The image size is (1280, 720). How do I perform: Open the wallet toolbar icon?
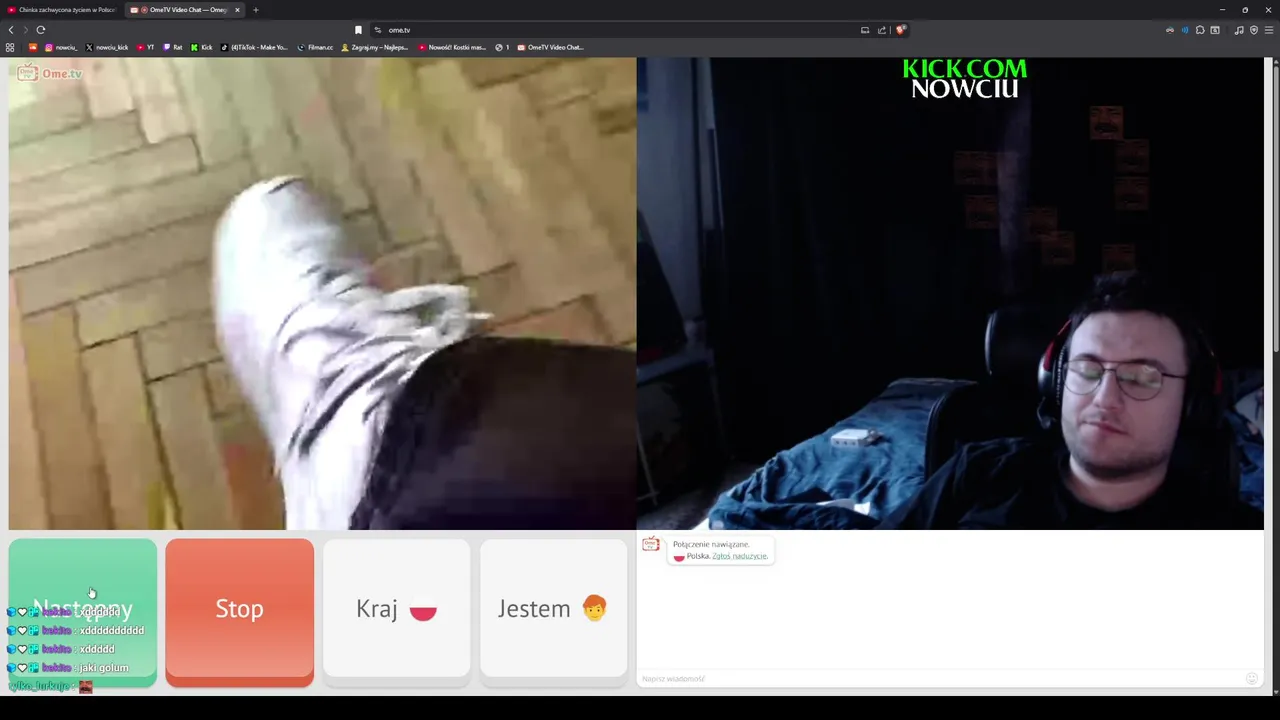point(1215,30)
